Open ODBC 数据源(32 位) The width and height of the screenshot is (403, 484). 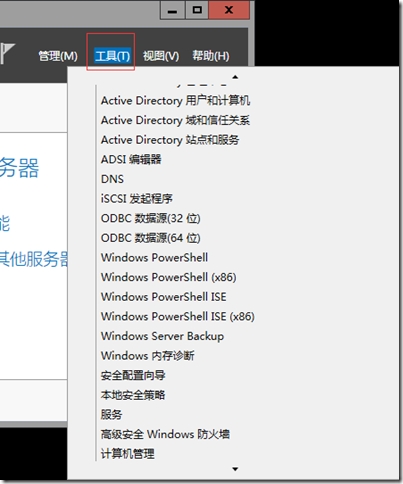151,218
